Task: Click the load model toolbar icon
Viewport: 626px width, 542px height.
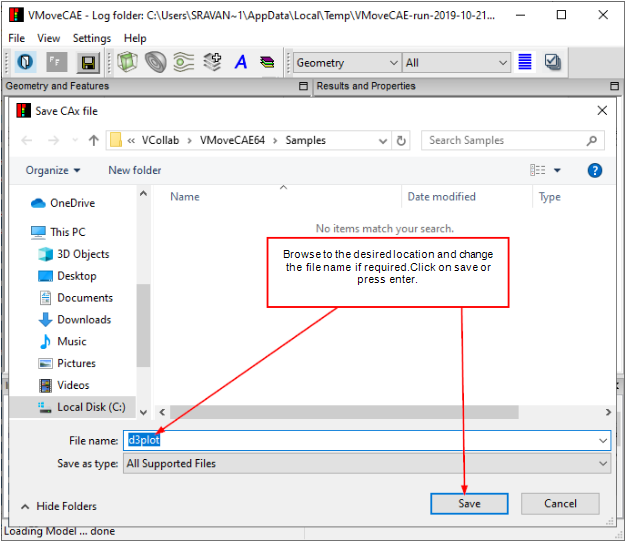Action: (25, 62)
